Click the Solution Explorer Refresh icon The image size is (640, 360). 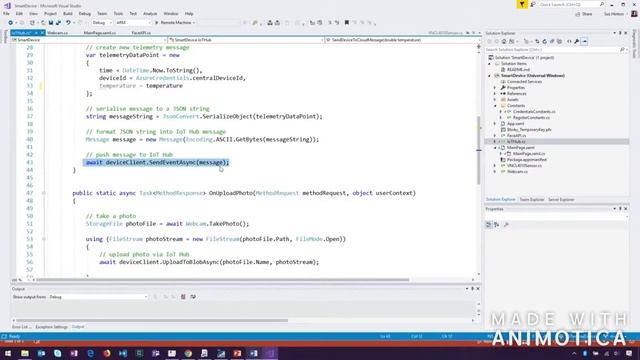(x=545, y=41)
